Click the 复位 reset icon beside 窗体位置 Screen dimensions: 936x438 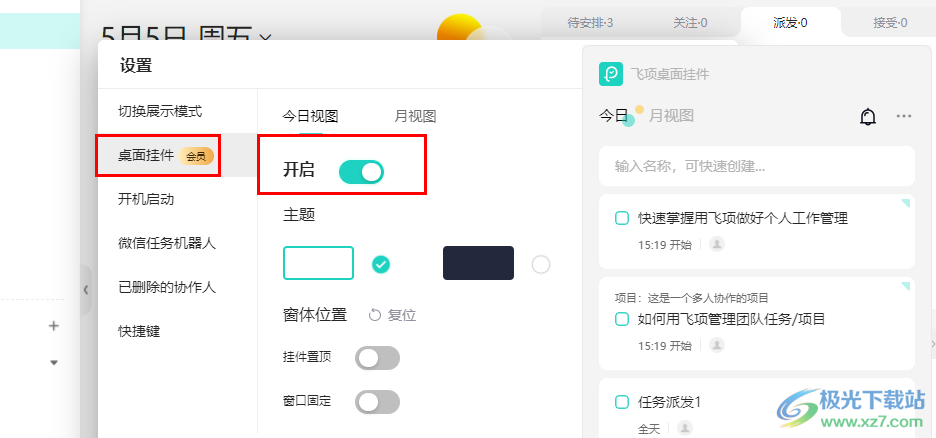pos(375,315)
